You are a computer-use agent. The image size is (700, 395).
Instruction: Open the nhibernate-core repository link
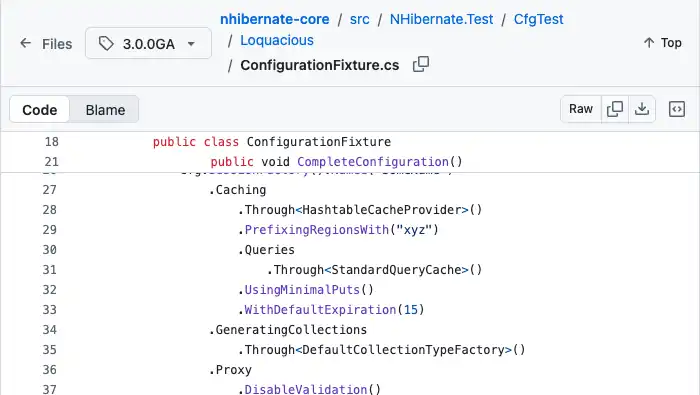point(275,19)
